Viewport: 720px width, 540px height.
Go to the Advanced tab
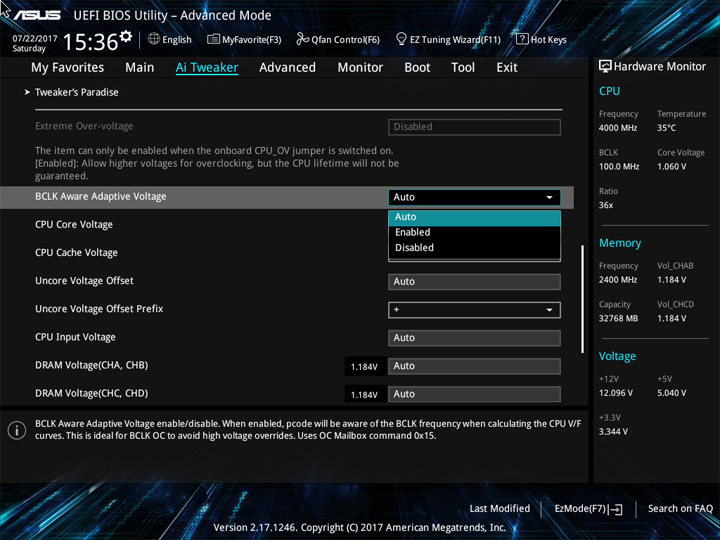(287, 68)
